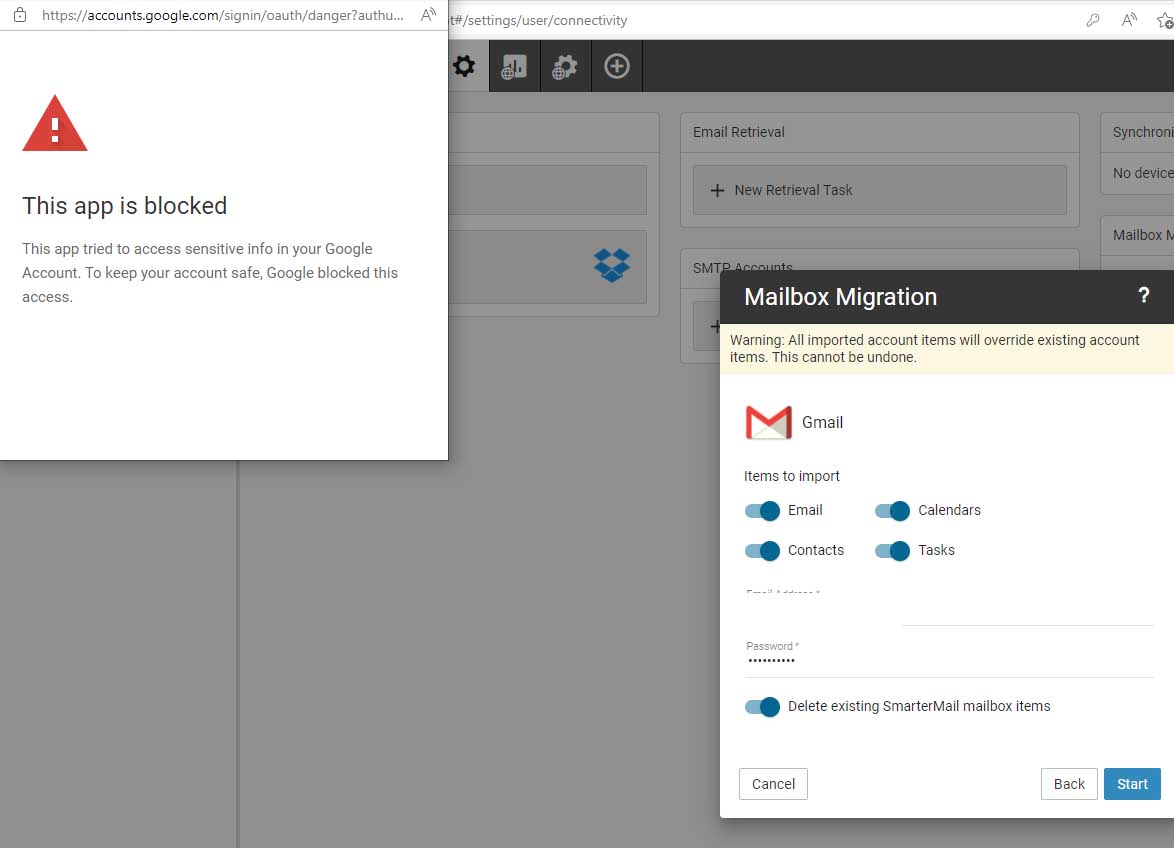Click the plus-circle icon in navigation bar
The height and width of the screenshot is (848, 1174).
pyautogui.click(x=617, y=67)
